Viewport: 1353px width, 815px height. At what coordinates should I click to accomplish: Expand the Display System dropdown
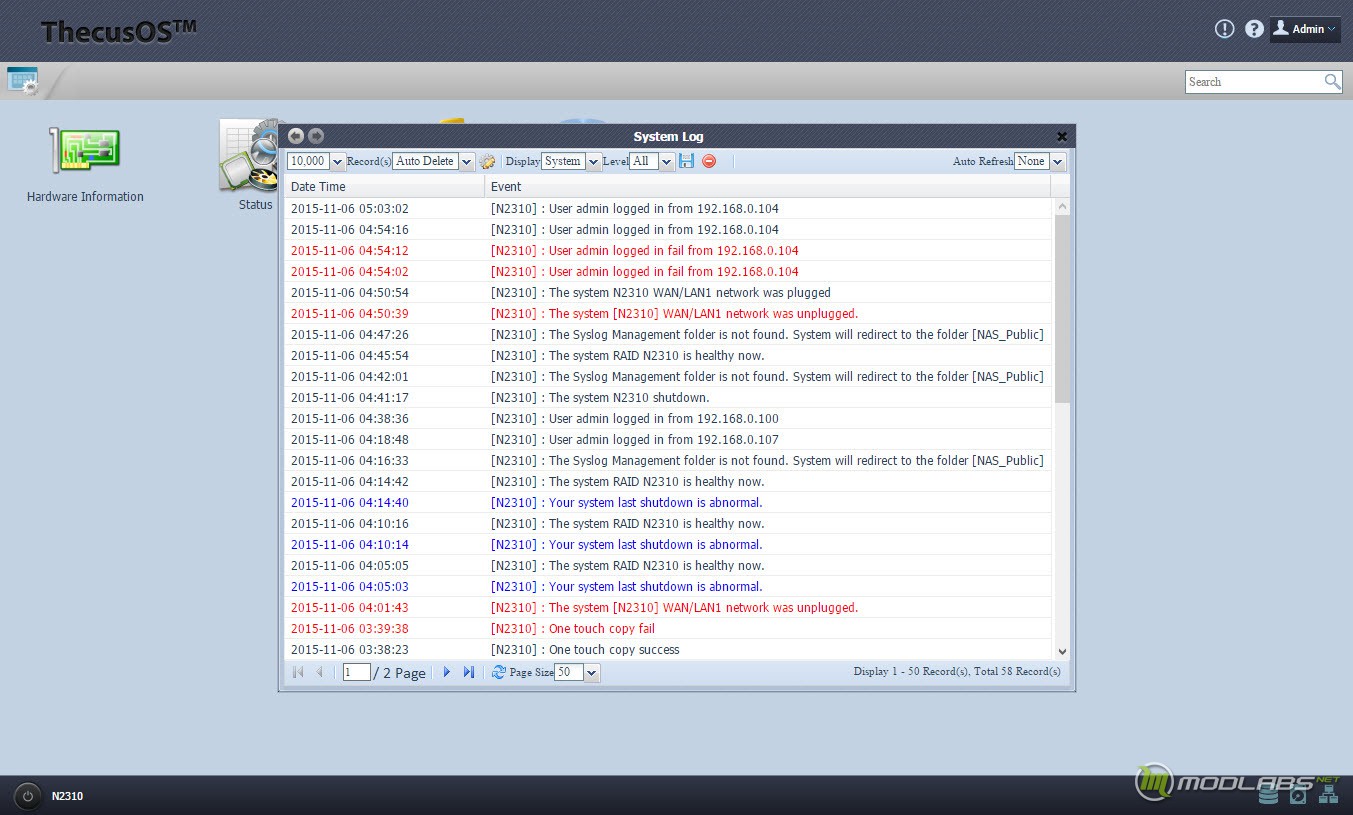[x=593, y=161]
